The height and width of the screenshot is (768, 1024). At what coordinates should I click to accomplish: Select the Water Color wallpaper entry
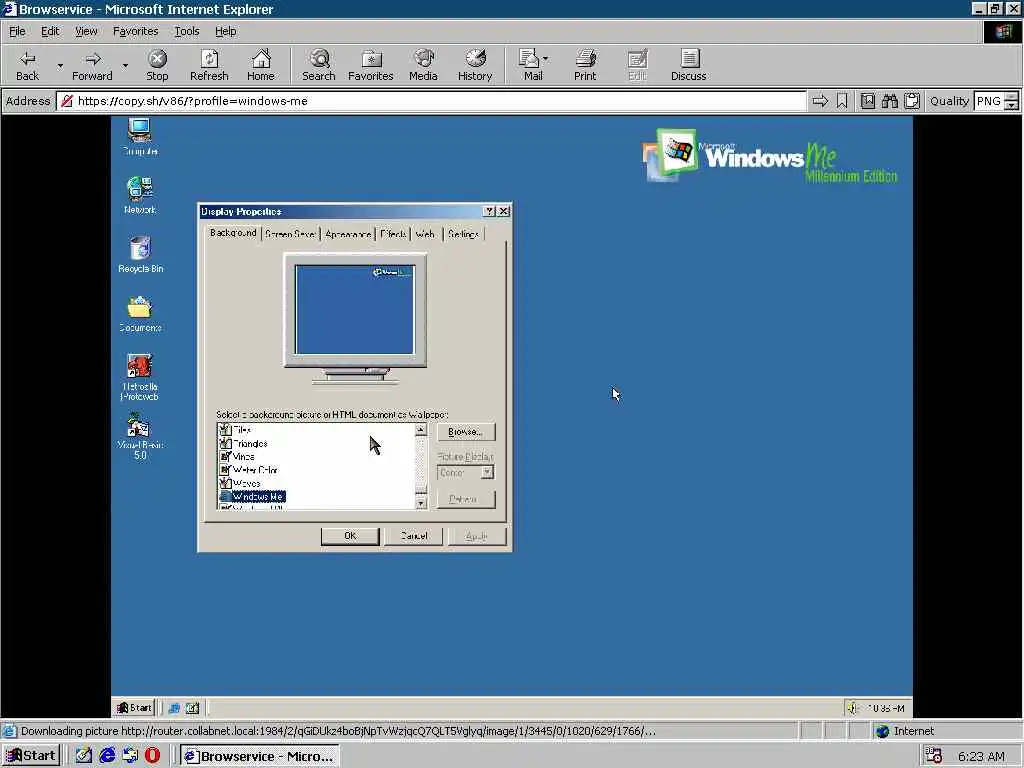255,470
